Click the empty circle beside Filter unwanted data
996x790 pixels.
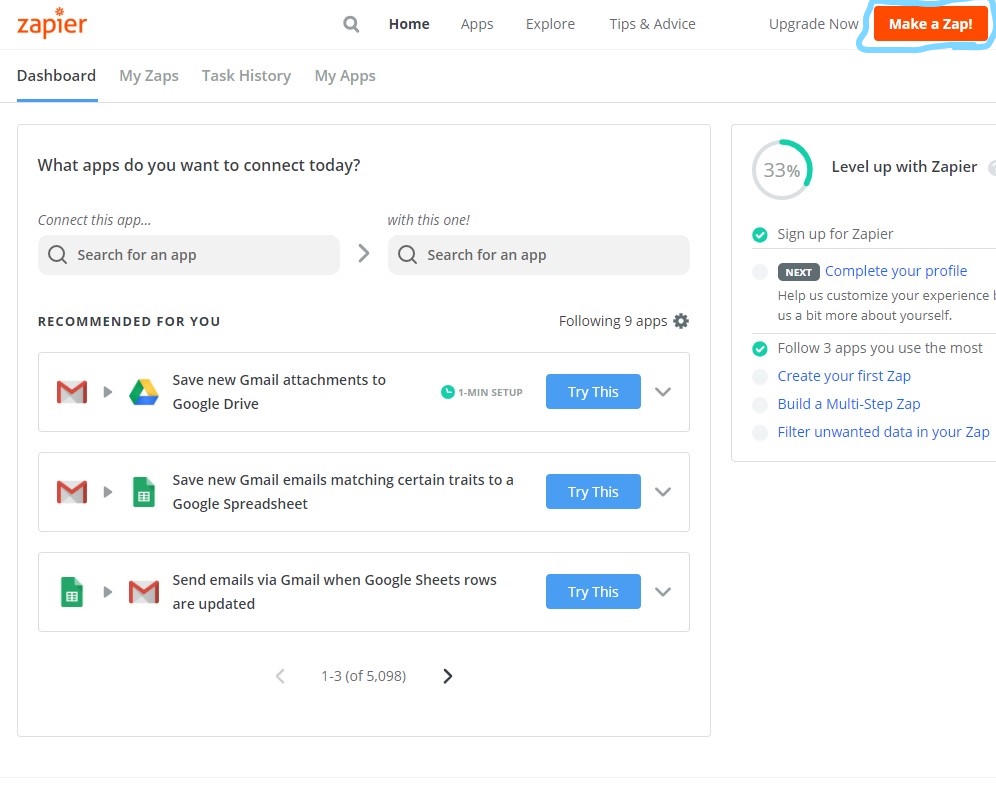760,432
